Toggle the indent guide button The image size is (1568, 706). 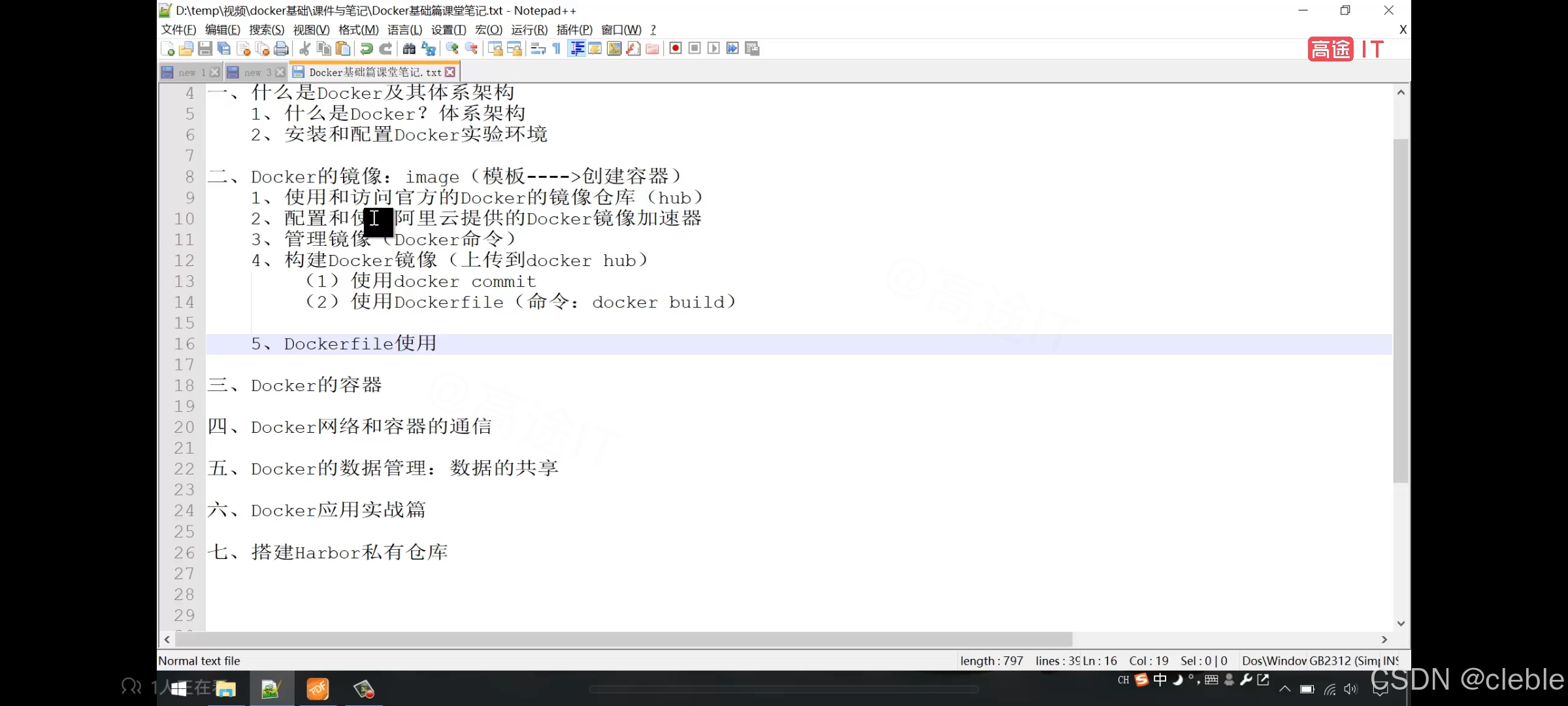click(576, 48)
